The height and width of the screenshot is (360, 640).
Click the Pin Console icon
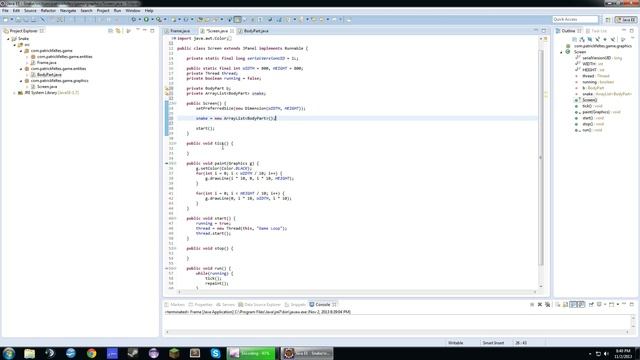(591, 304)
